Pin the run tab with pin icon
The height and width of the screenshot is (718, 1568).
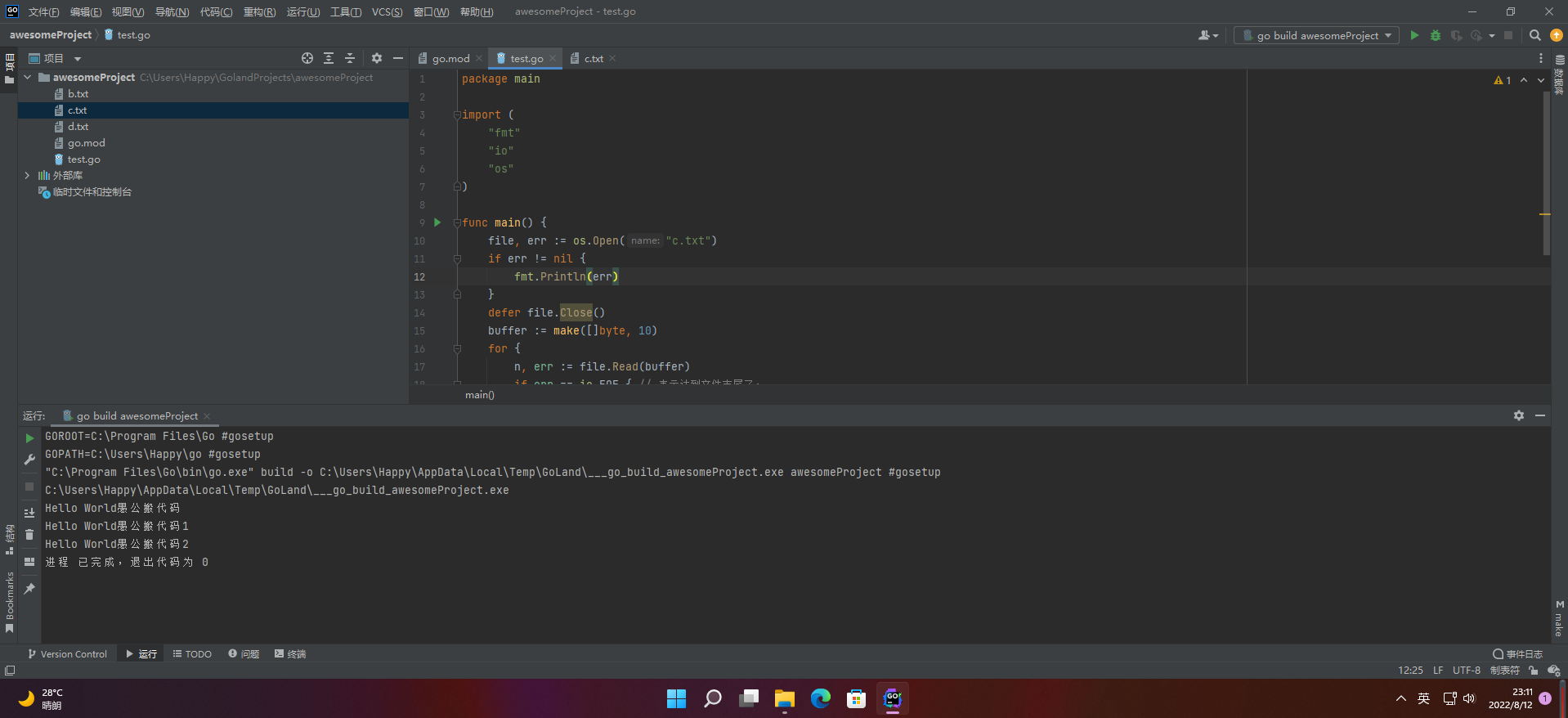[29, 589]
